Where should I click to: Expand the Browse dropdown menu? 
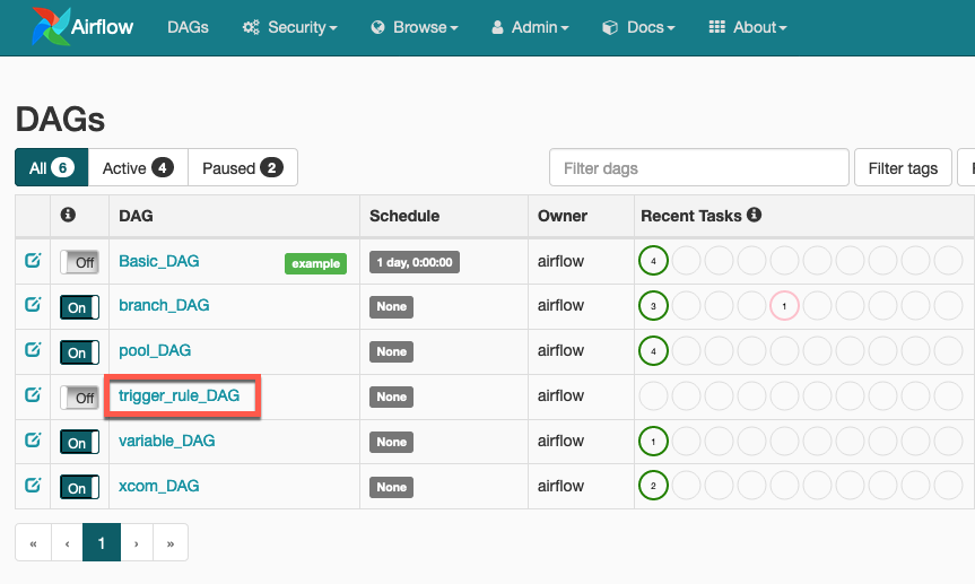[x=414, y=27]
